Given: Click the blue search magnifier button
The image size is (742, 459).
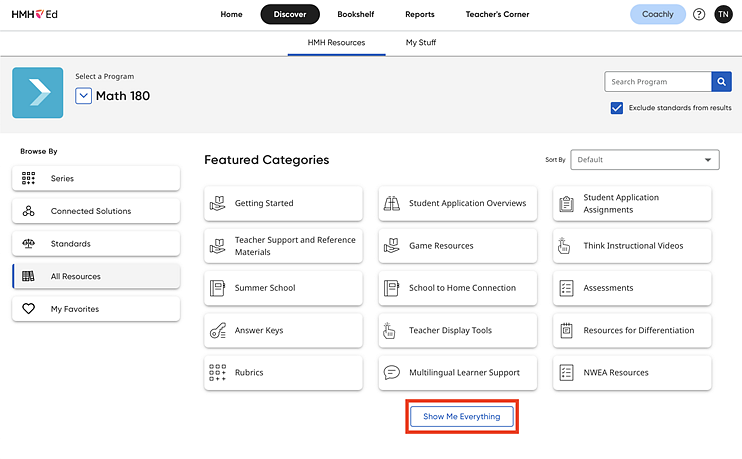Looking at the screenshot, I should tap(721, 81).
